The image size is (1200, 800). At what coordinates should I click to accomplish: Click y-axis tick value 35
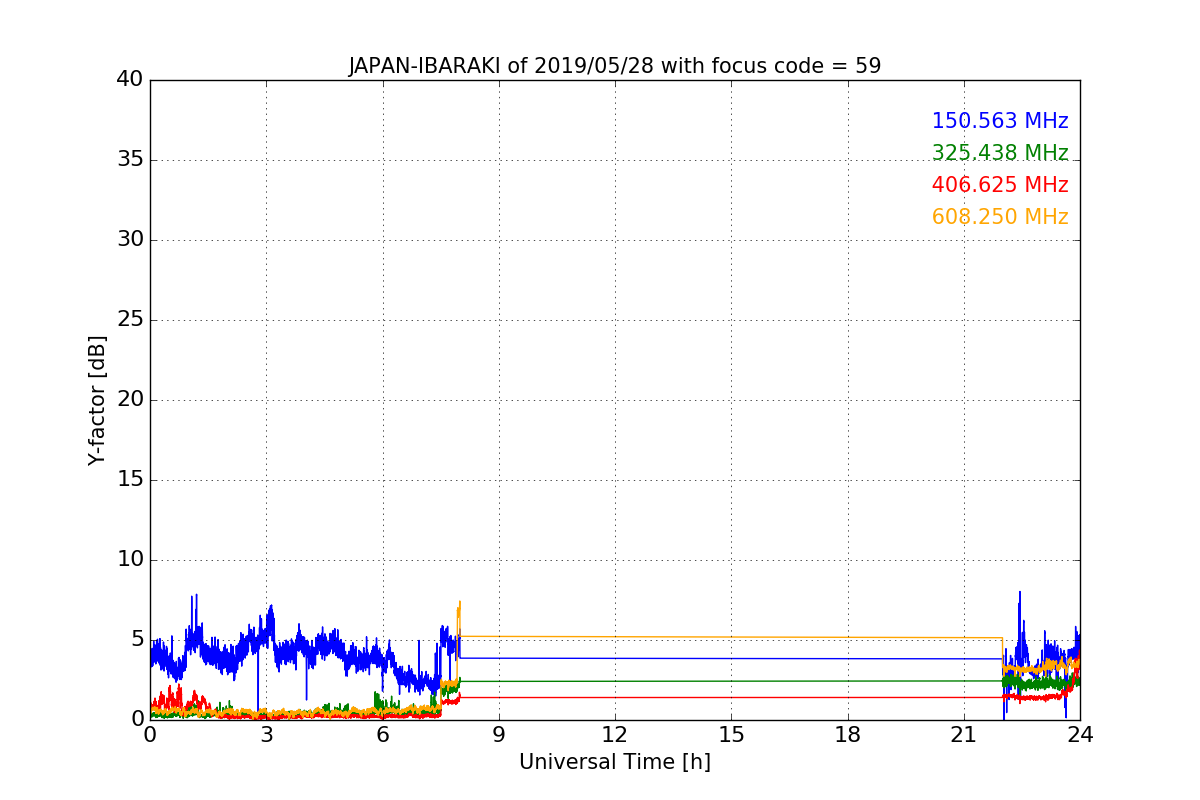(x=130, y=160)
